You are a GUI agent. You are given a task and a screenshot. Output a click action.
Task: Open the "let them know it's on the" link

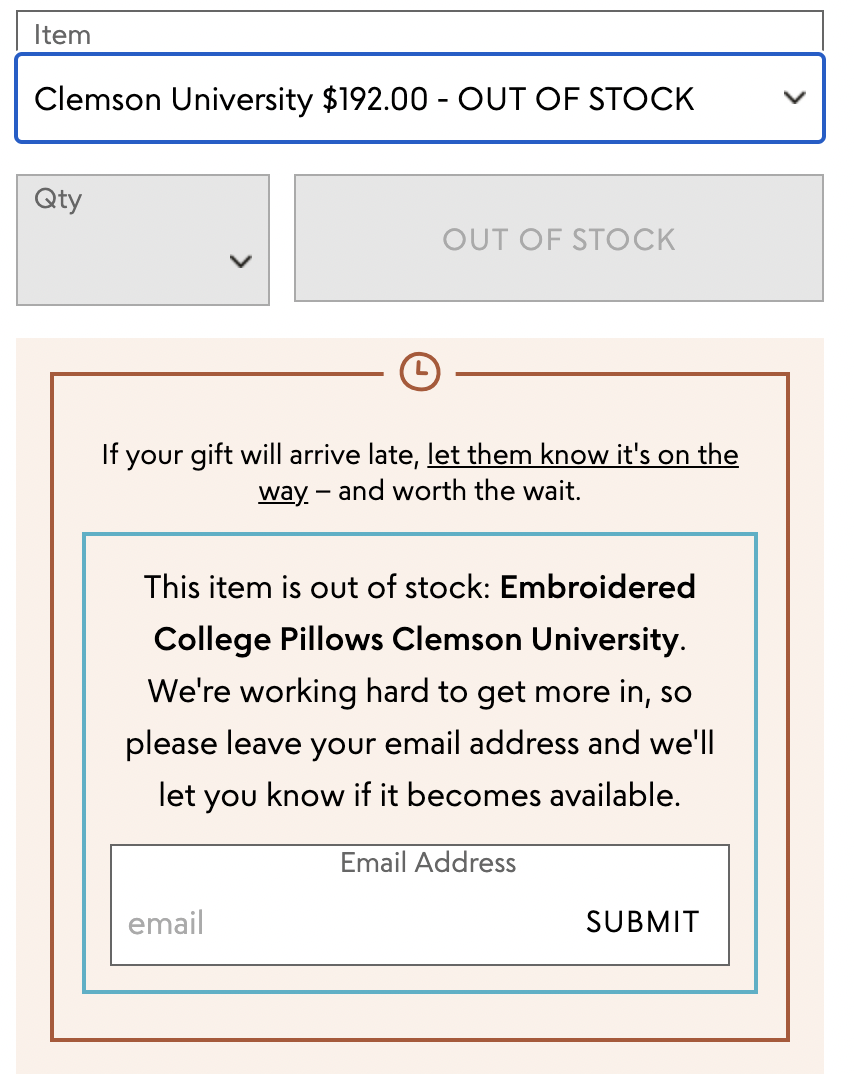coord(583,454)
